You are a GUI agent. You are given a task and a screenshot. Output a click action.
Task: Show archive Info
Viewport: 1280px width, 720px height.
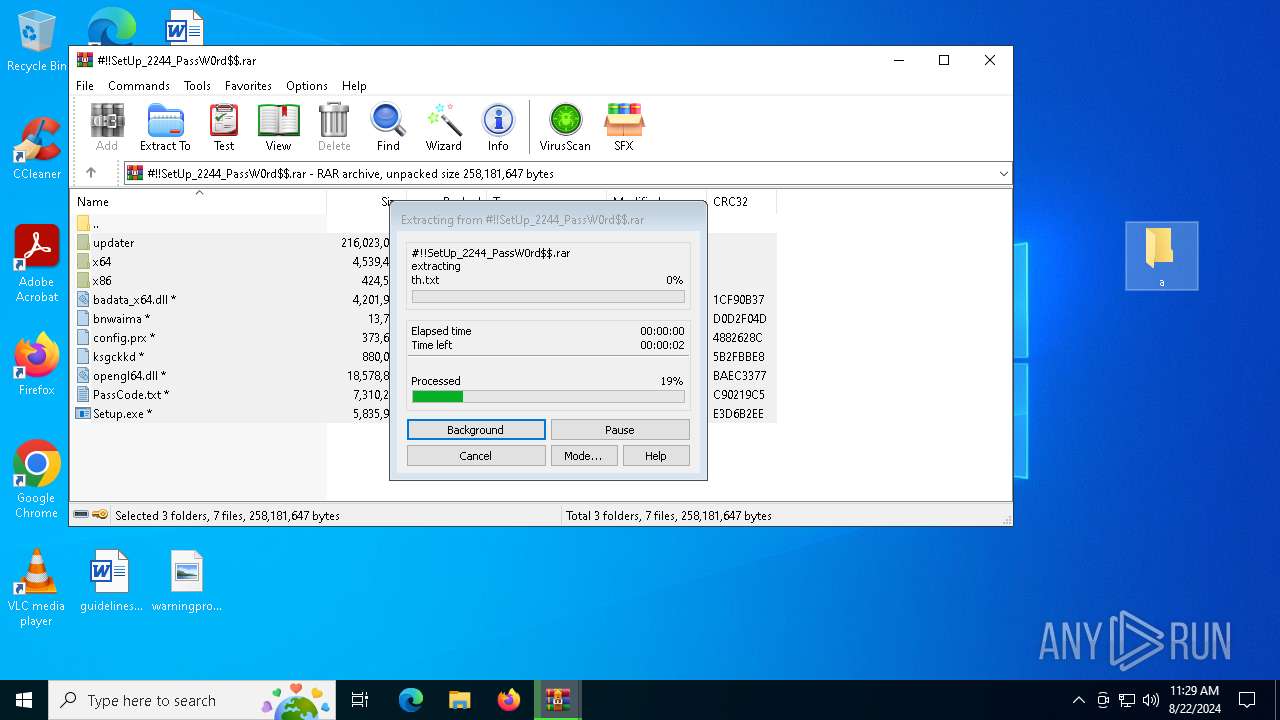click(x=498, y=127)
